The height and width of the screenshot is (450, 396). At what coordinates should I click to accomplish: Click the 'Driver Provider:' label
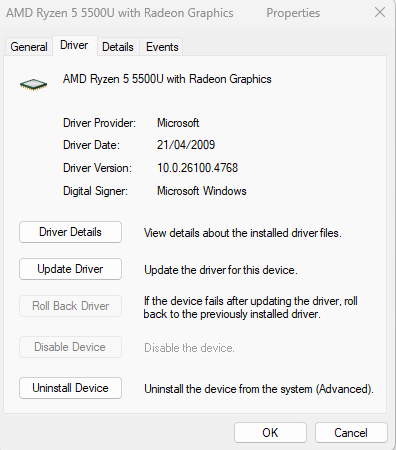99,123
